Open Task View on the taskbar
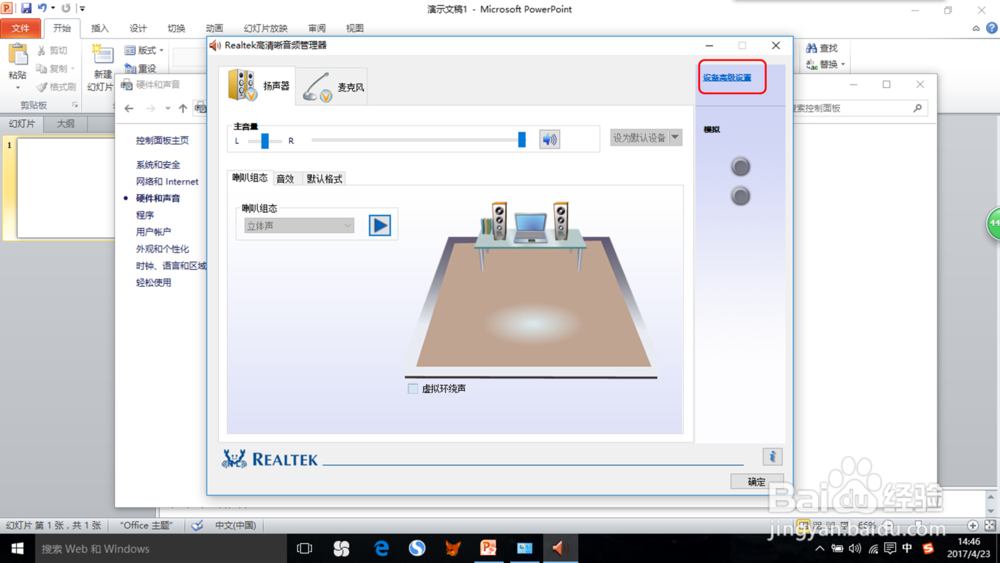1000x563 pixels. coord(304,548)
